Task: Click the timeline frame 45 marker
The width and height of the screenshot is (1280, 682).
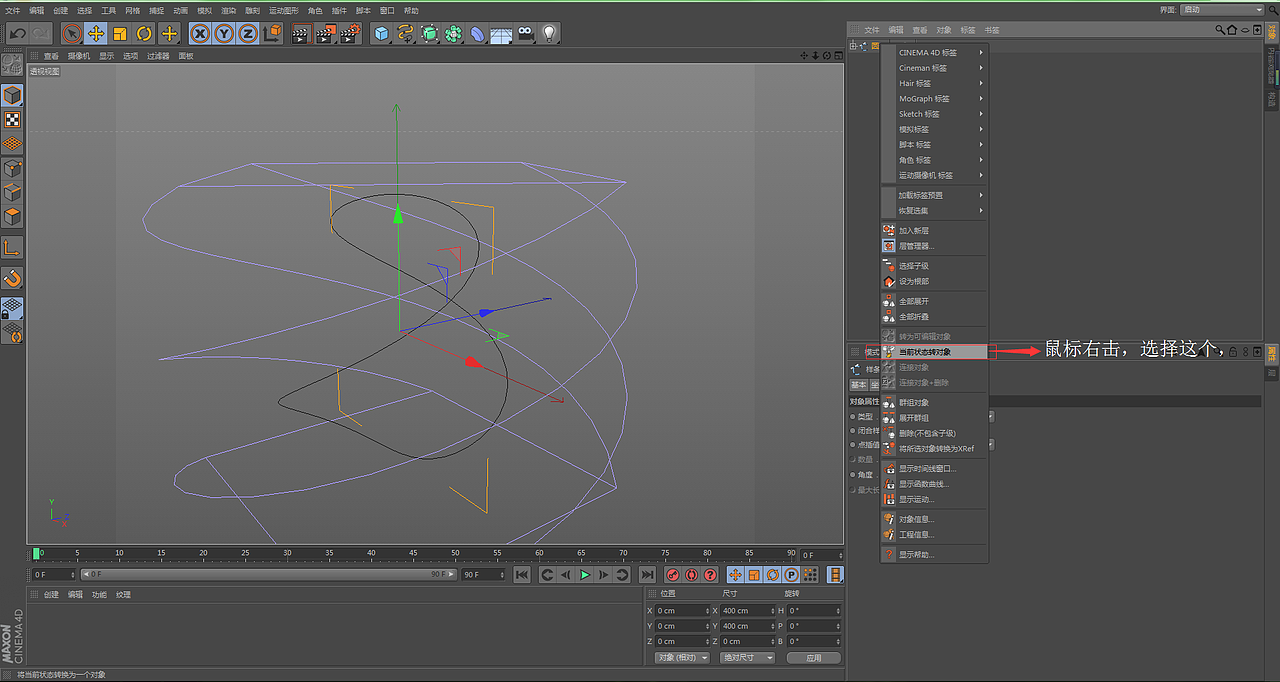Action: [413, 554]
